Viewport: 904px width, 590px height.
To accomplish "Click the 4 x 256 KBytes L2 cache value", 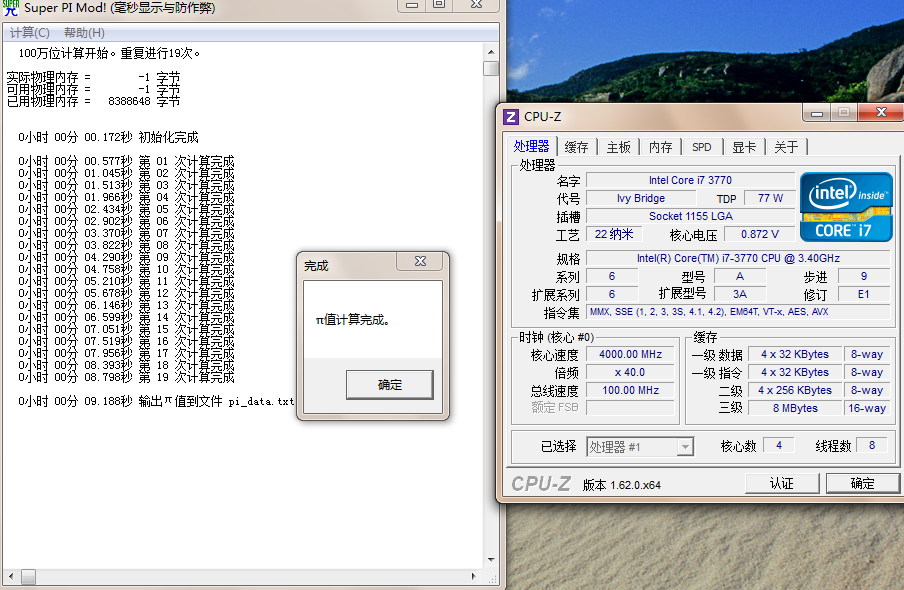I will (794, 390).
